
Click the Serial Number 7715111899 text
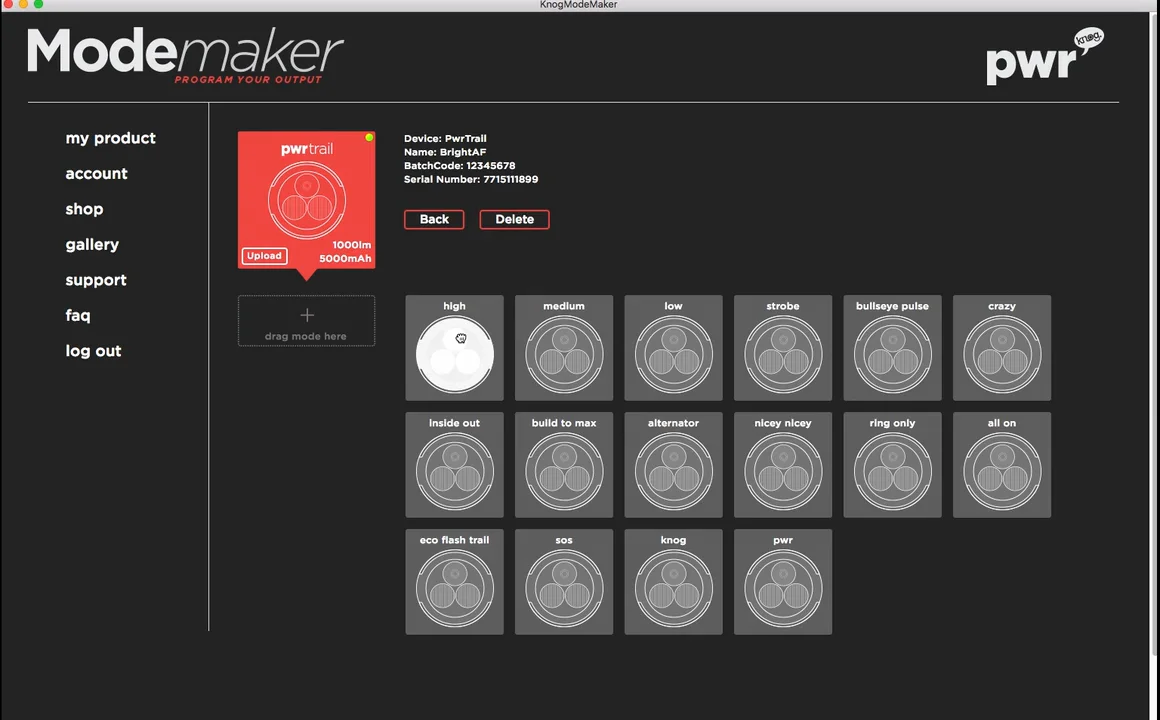pos(471,179)
